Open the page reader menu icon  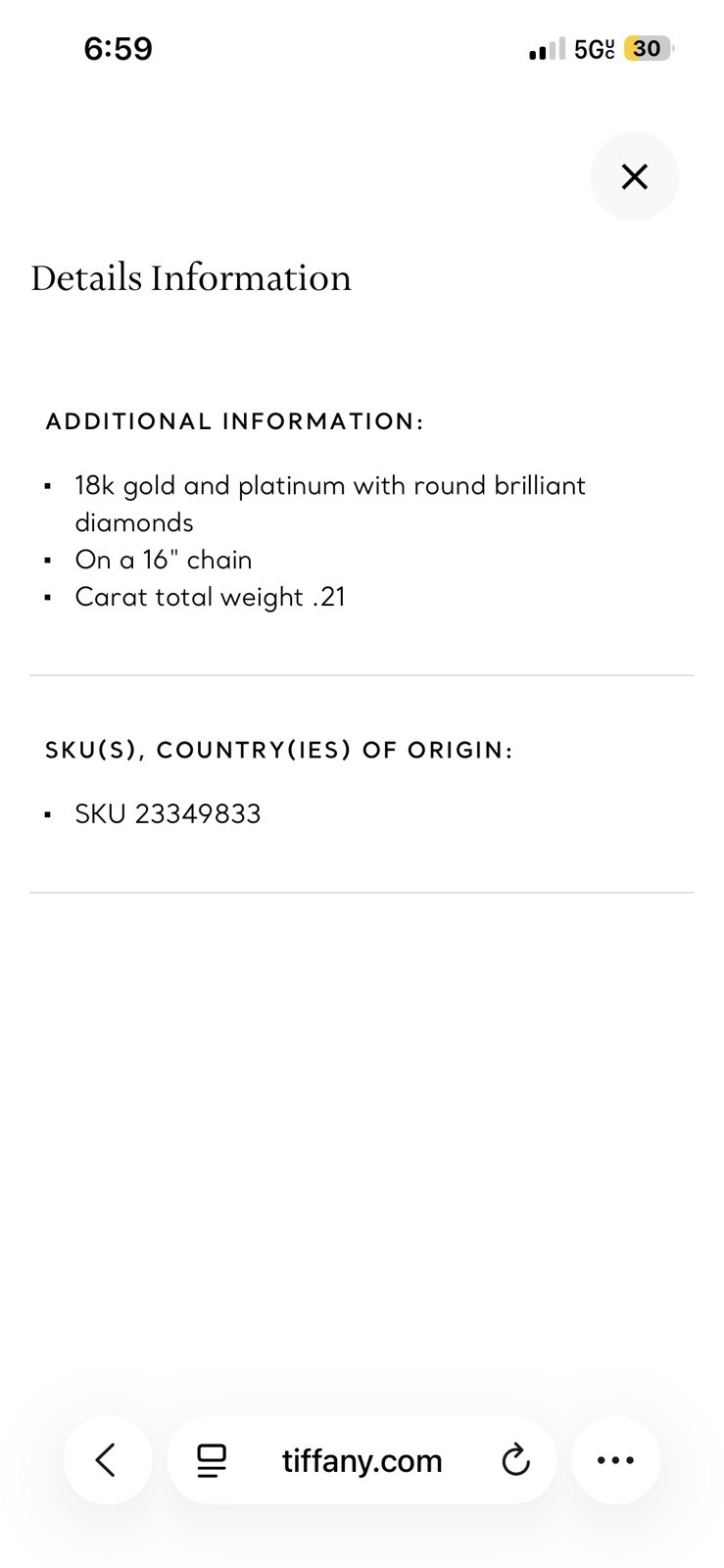point(212,1460)
